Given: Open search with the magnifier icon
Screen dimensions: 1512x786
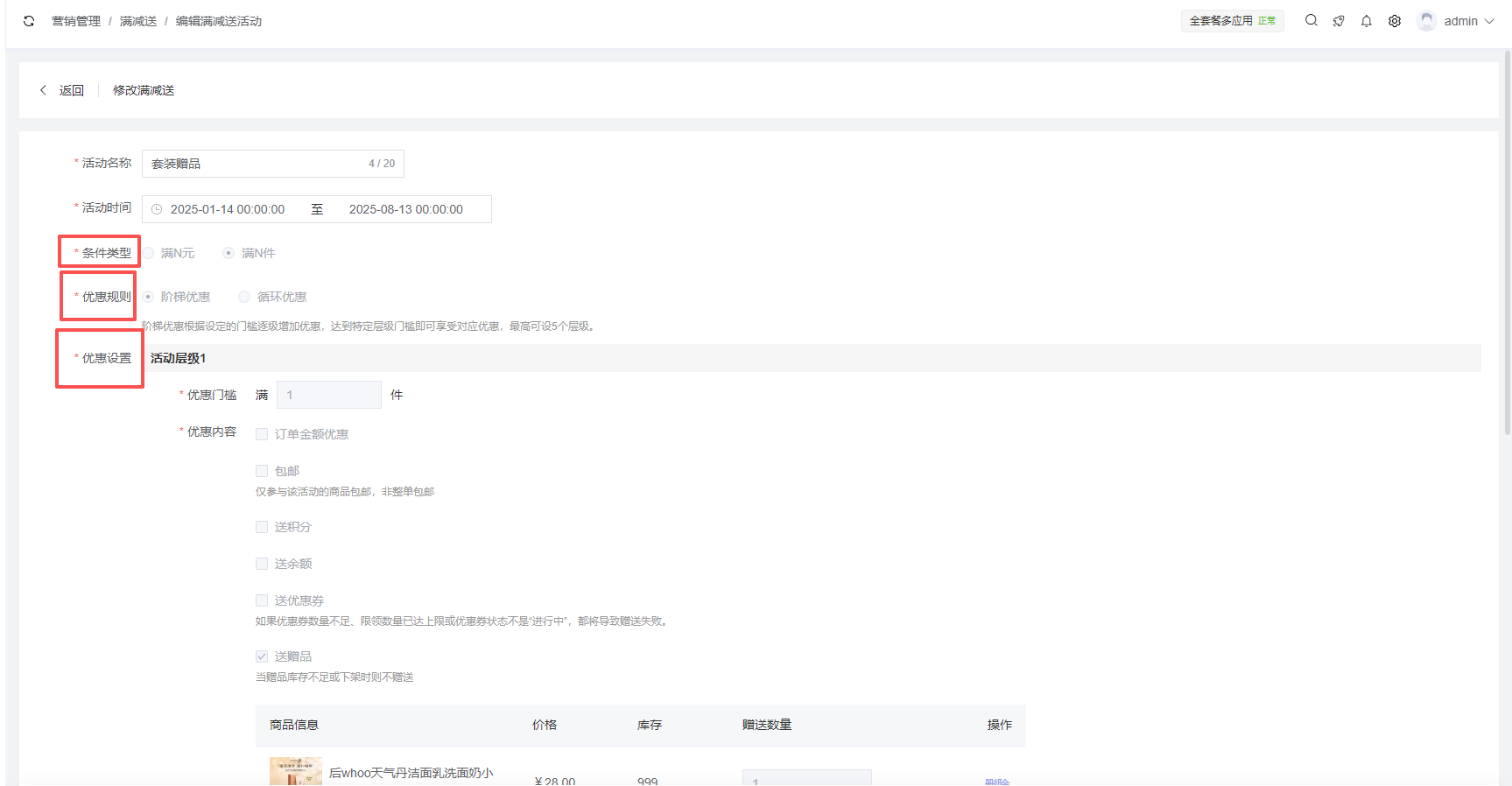Looking at the screenshot, I should [1311, 21].
